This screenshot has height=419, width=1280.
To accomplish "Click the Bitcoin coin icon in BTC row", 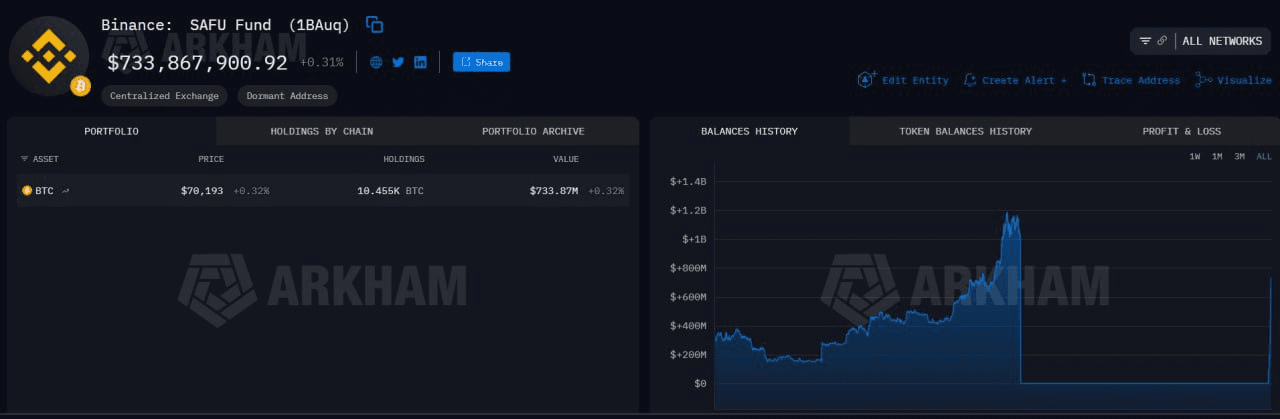I will point(27,191).
